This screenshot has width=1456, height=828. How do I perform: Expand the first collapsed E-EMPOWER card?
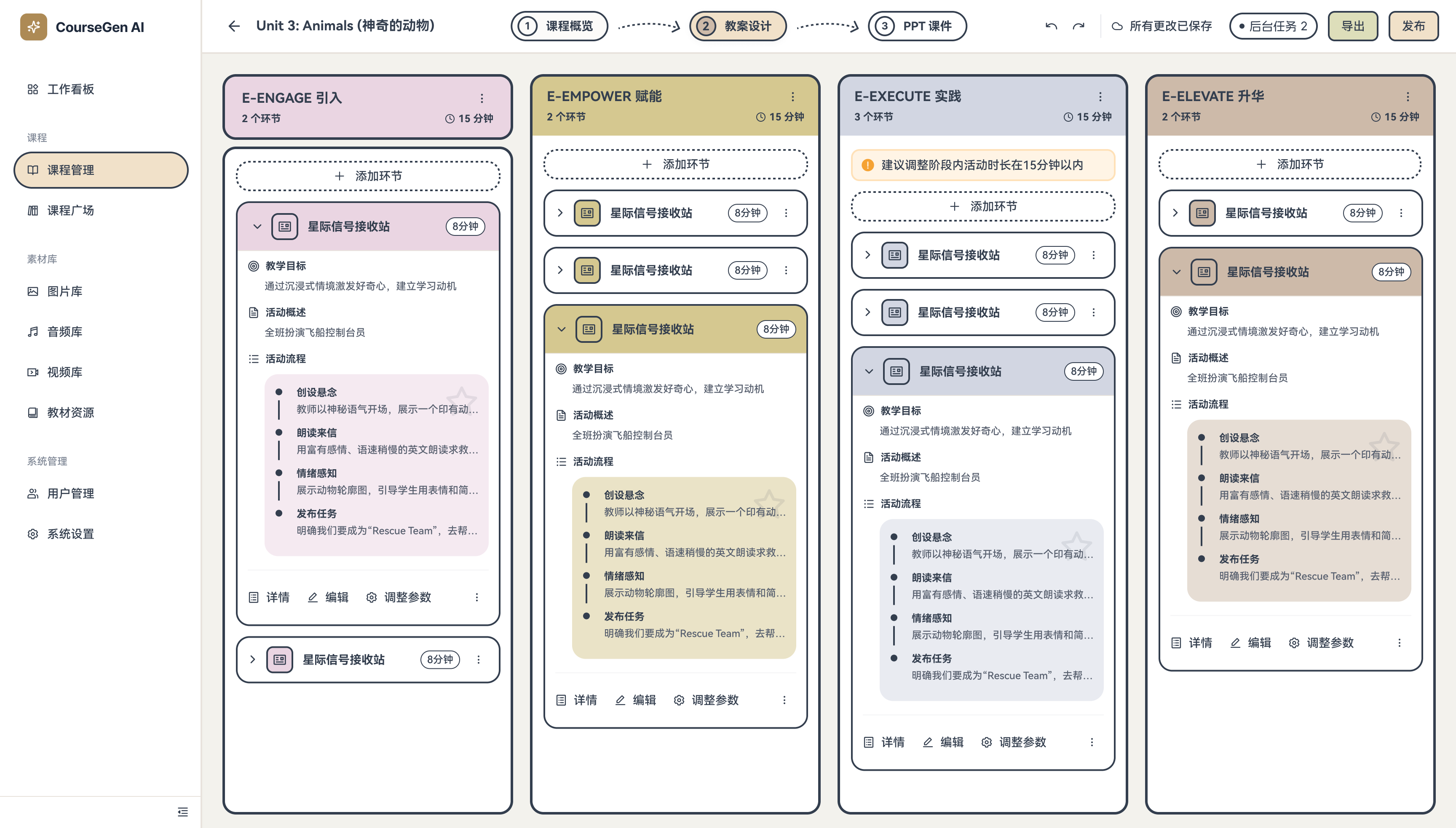tap(560, 213)
